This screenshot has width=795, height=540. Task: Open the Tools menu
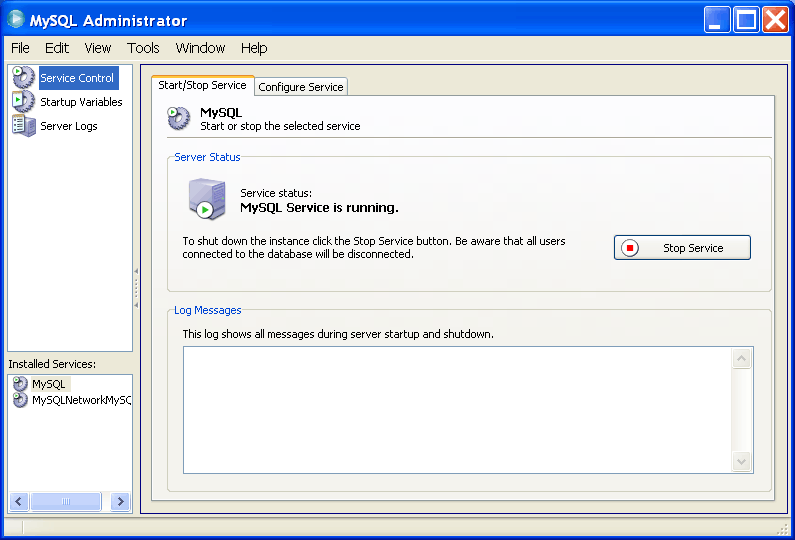pos(143,48)
